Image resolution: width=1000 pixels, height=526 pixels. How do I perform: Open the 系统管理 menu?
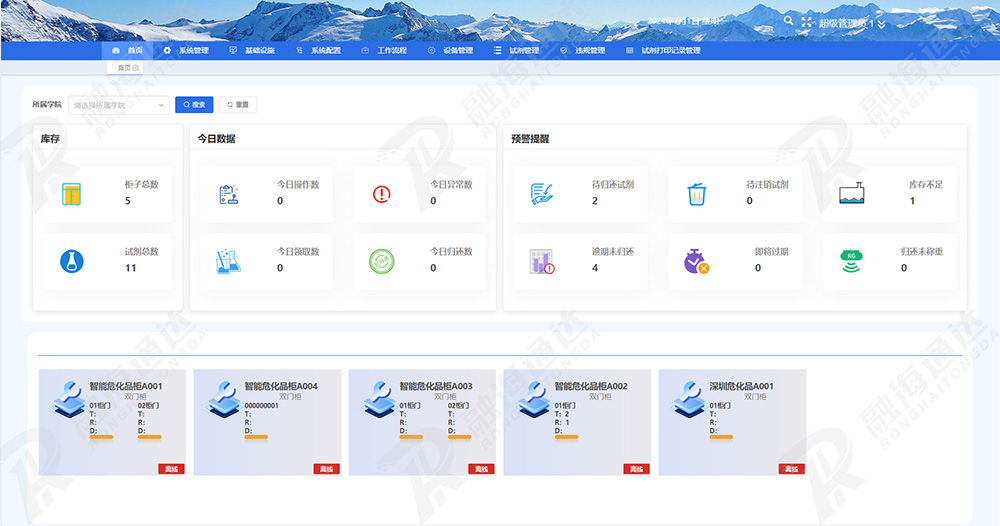186,50
